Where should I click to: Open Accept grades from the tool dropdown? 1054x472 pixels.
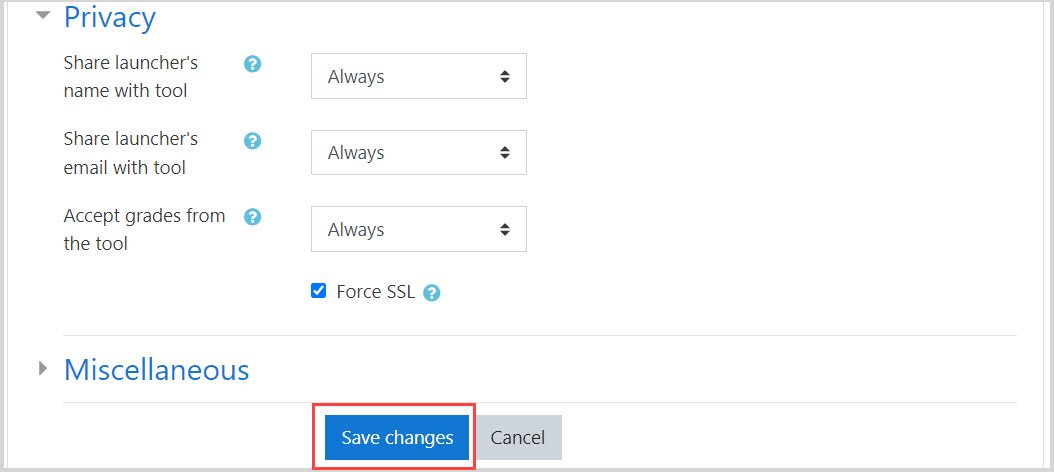point(418,230)
